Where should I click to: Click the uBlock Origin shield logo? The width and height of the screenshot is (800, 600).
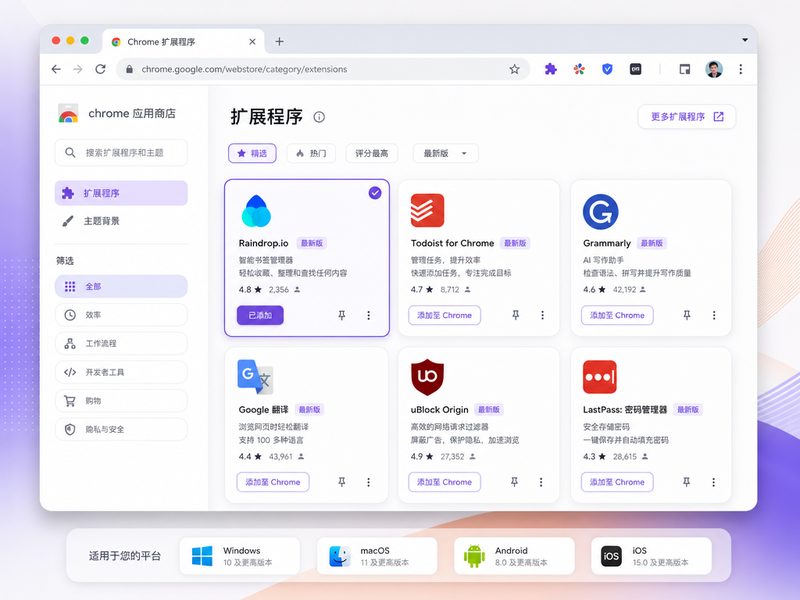427,377
